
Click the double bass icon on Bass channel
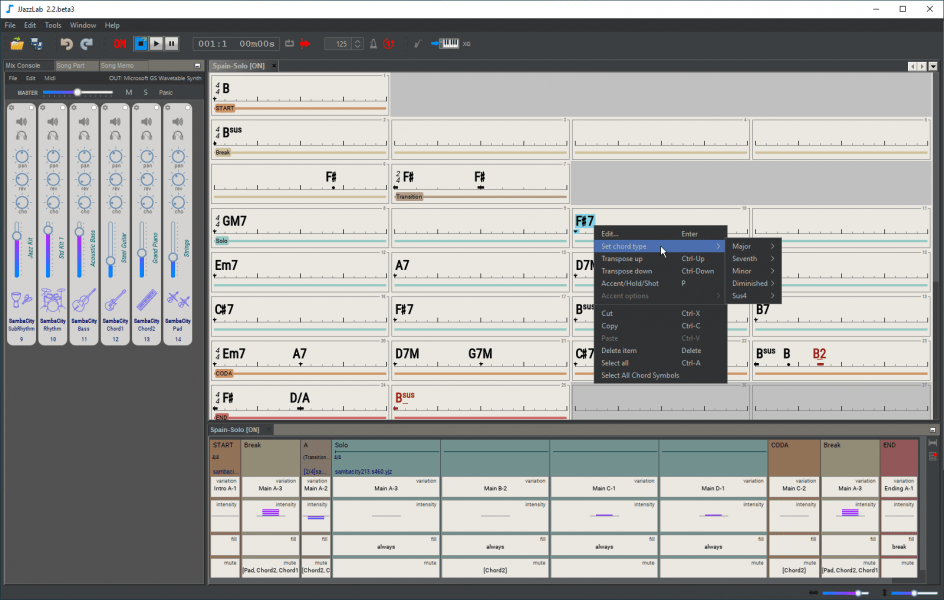[84, 300]
